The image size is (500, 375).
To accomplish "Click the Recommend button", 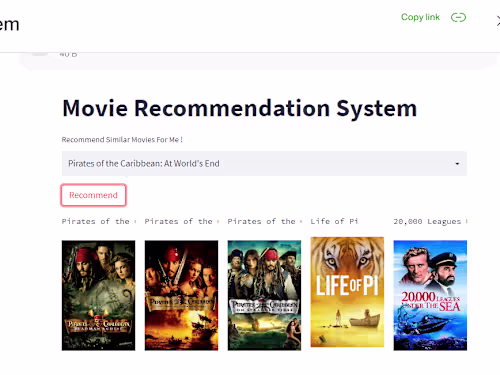I will [93, 195].
